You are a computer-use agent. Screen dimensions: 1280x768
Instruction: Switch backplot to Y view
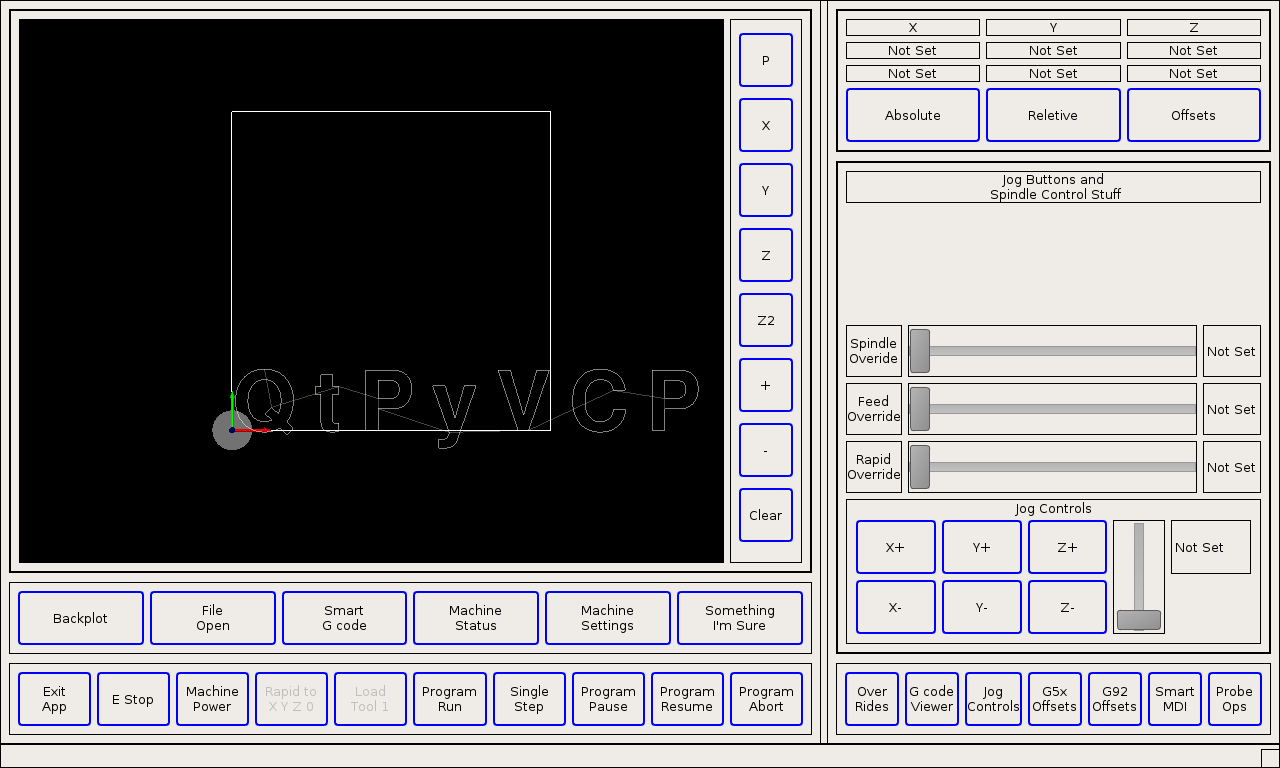766,190
